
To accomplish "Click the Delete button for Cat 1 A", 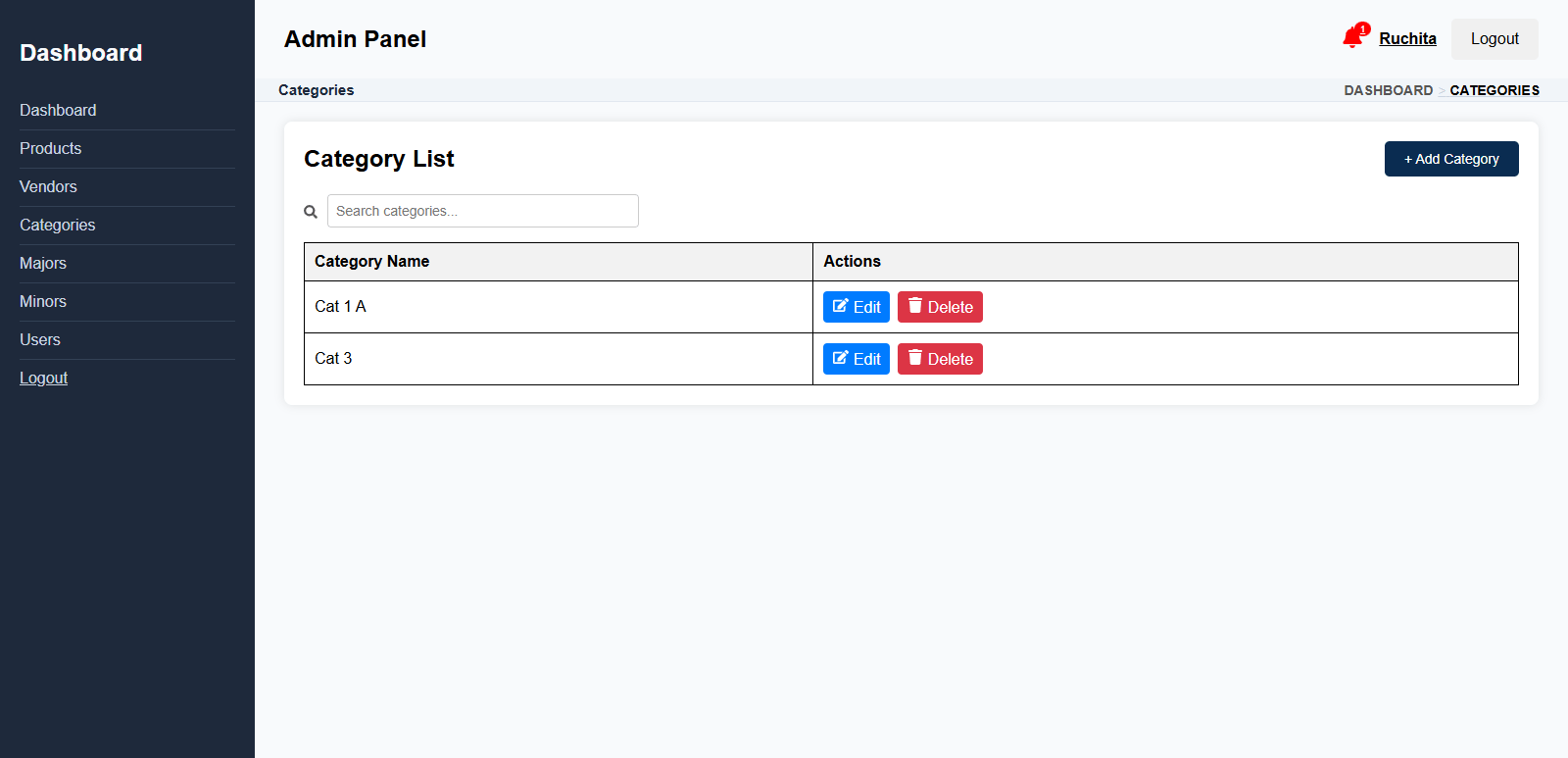I will [940, 307].
